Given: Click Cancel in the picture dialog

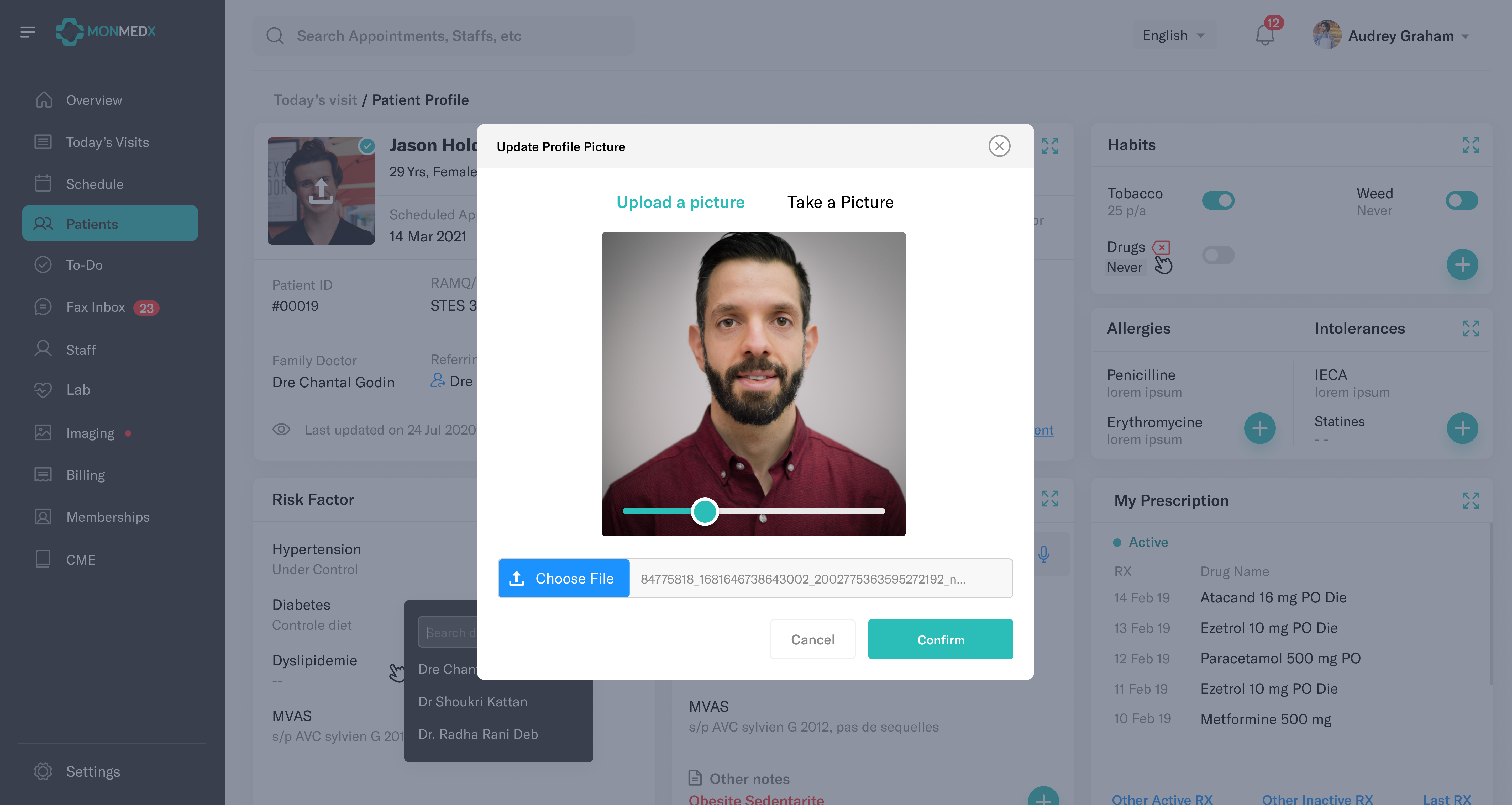Looking at the screenshot, I should [x=812, y=639].
